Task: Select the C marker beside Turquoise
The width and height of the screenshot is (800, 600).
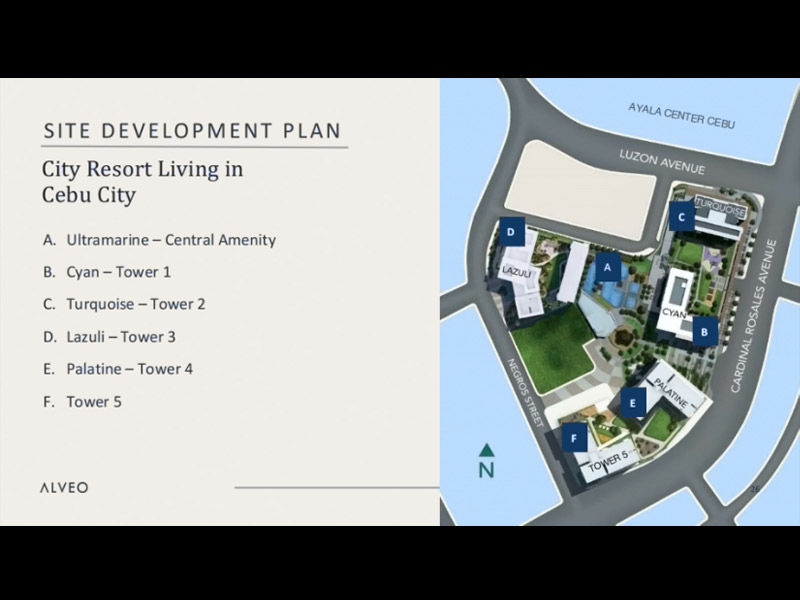Action: [x=682, y=217]
